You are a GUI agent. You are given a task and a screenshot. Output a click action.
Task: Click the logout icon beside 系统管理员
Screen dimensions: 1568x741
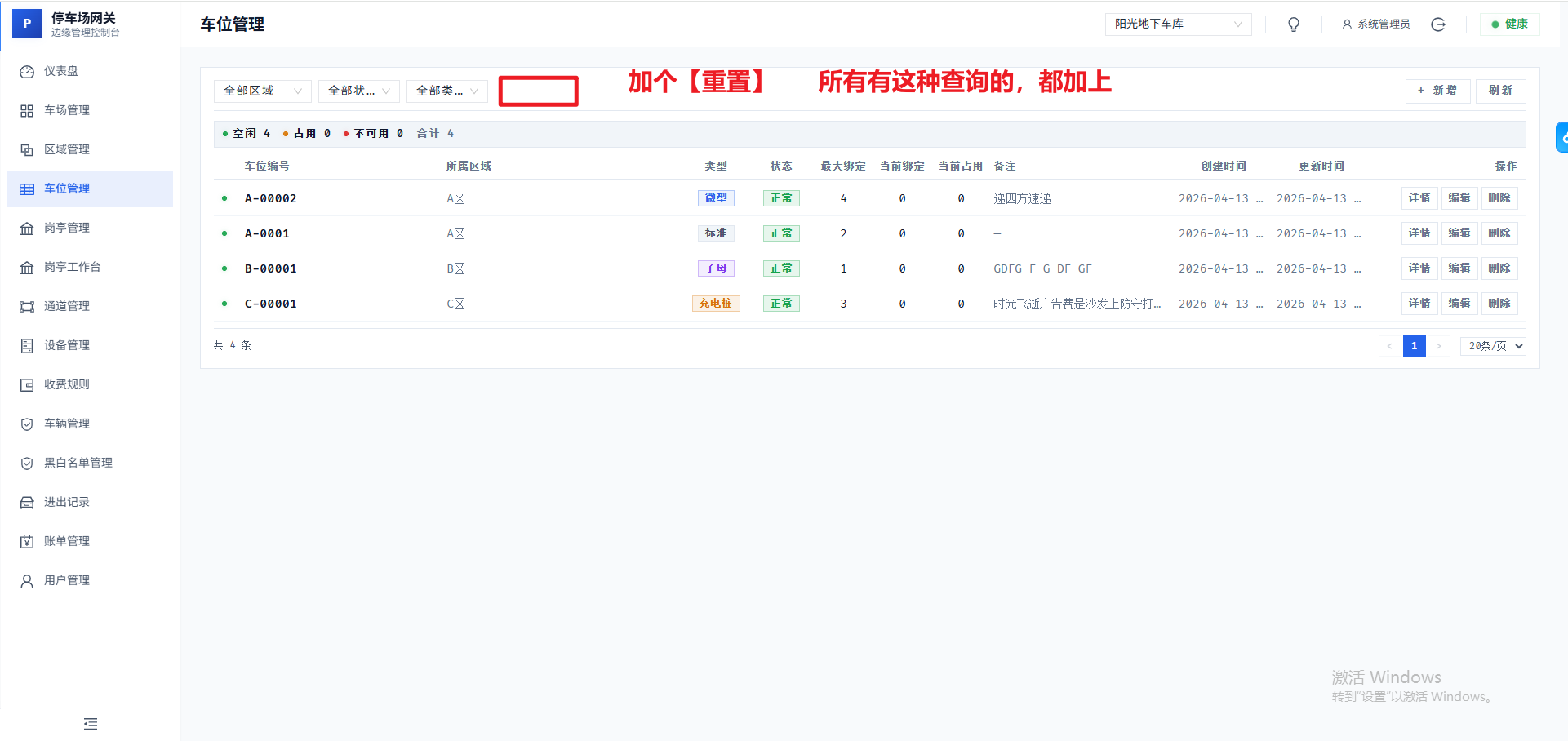(x=1438, y=24)
